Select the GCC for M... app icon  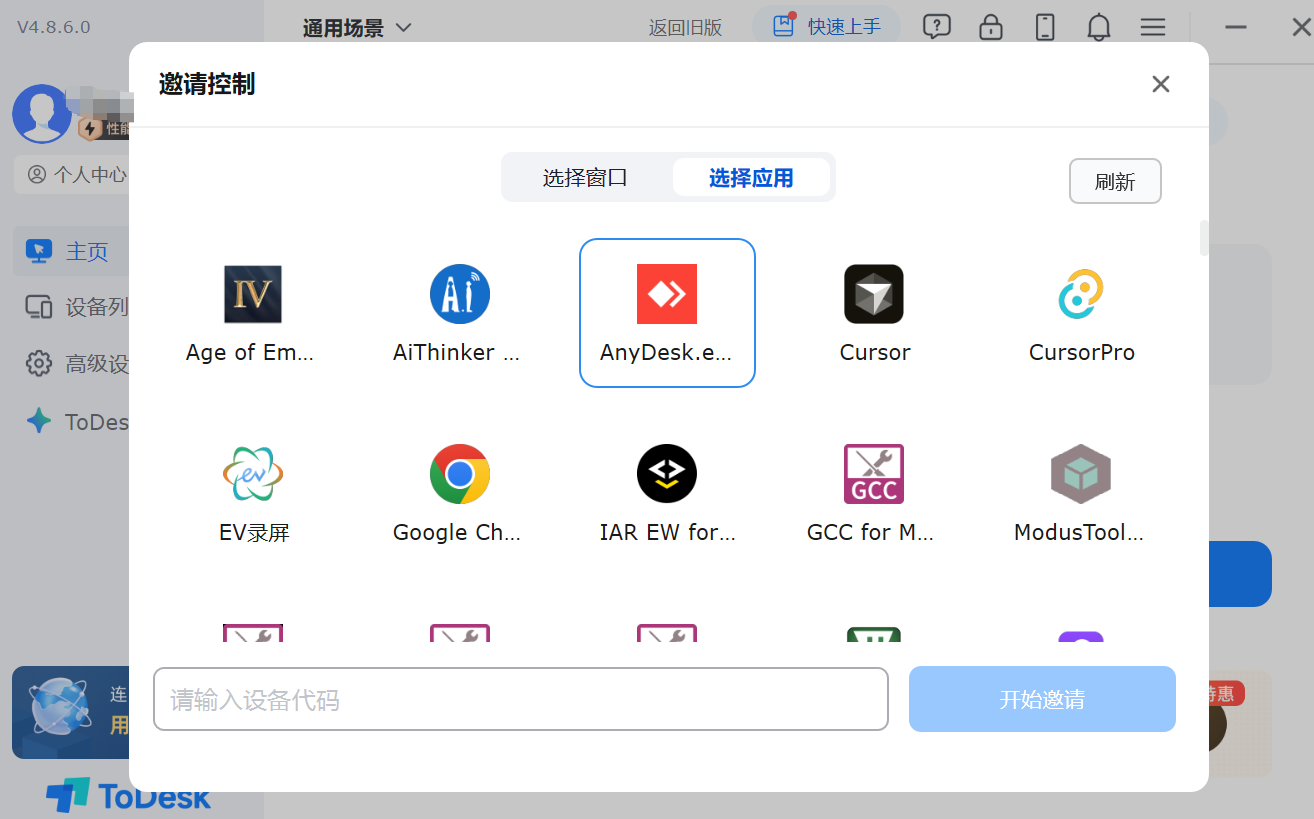pos(874,474)
